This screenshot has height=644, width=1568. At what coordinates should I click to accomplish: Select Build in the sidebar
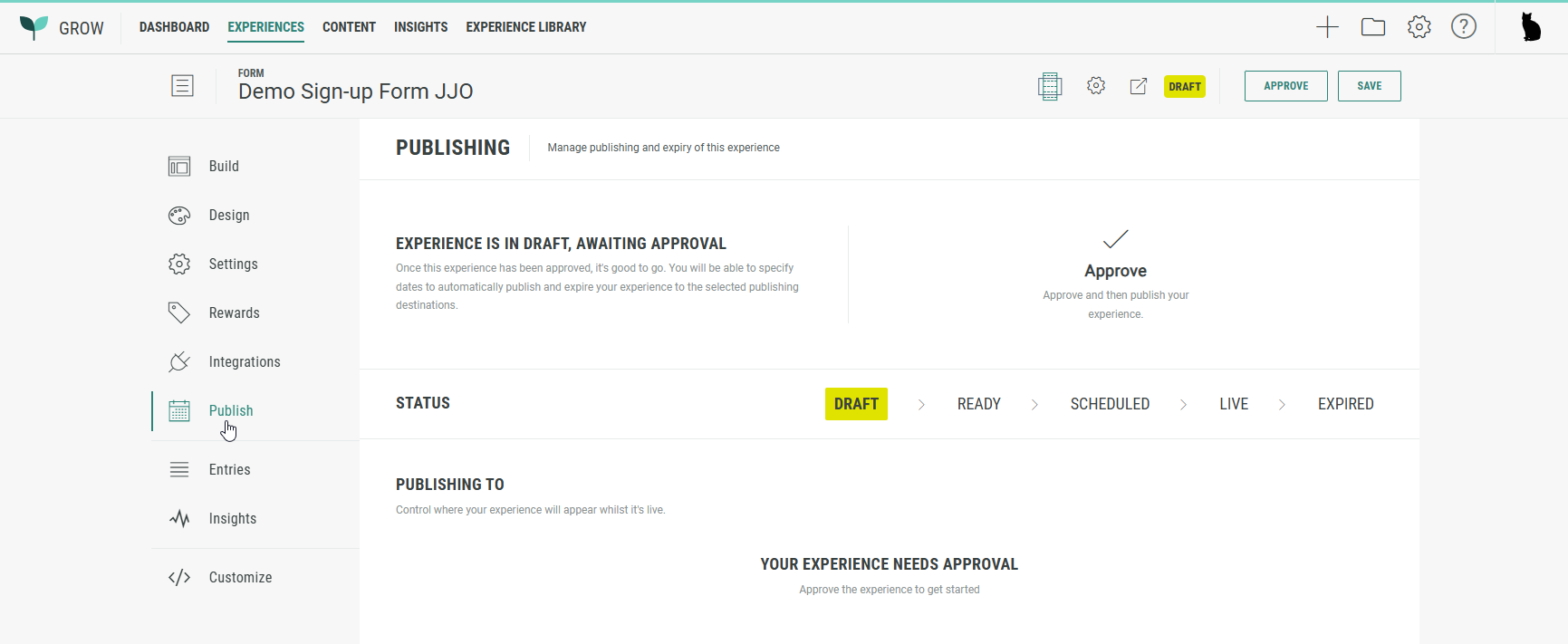tap(224, 167)
